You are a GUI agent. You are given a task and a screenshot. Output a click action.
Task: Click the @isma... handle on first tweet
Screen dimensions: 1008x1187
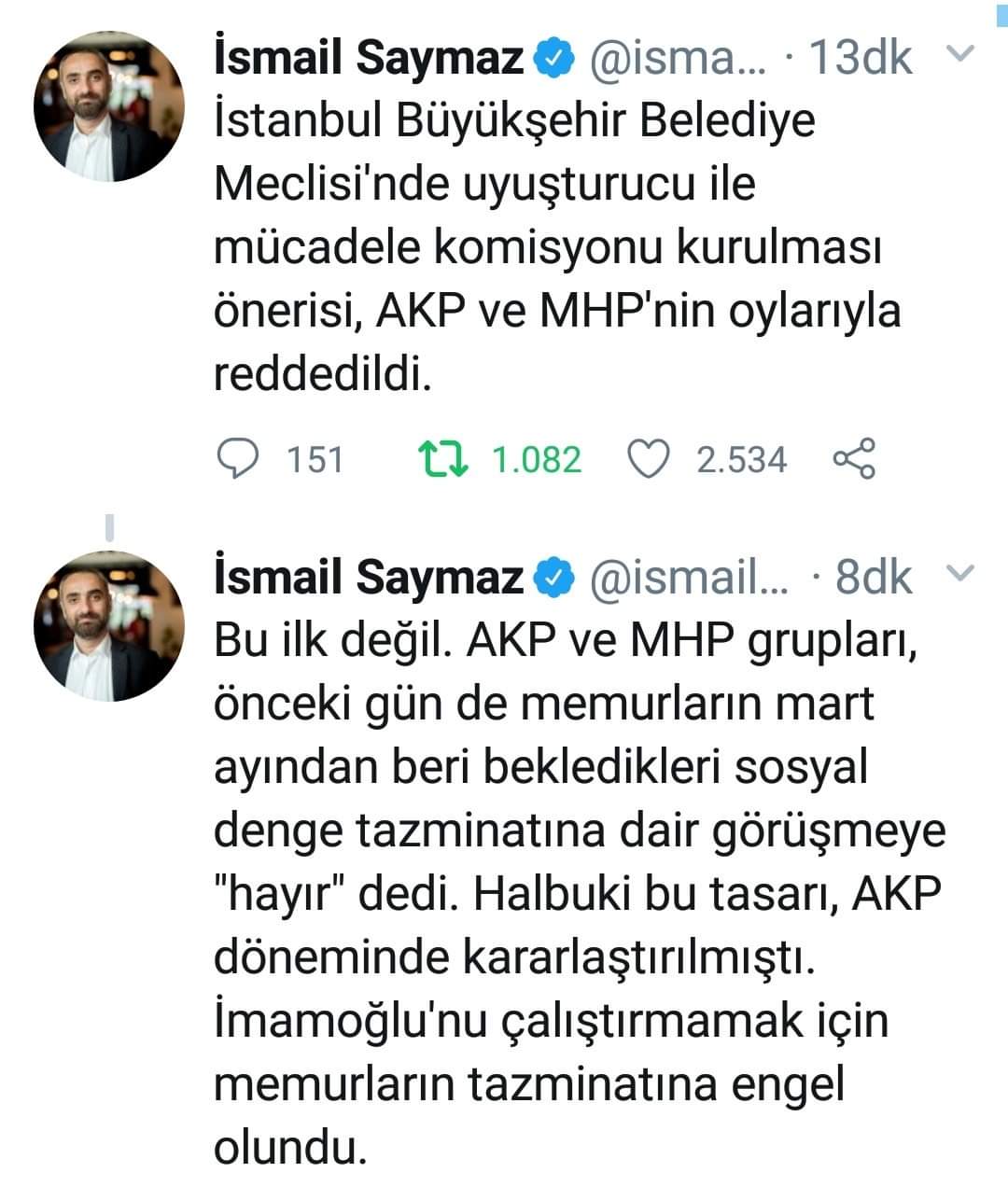coord(677,59)
